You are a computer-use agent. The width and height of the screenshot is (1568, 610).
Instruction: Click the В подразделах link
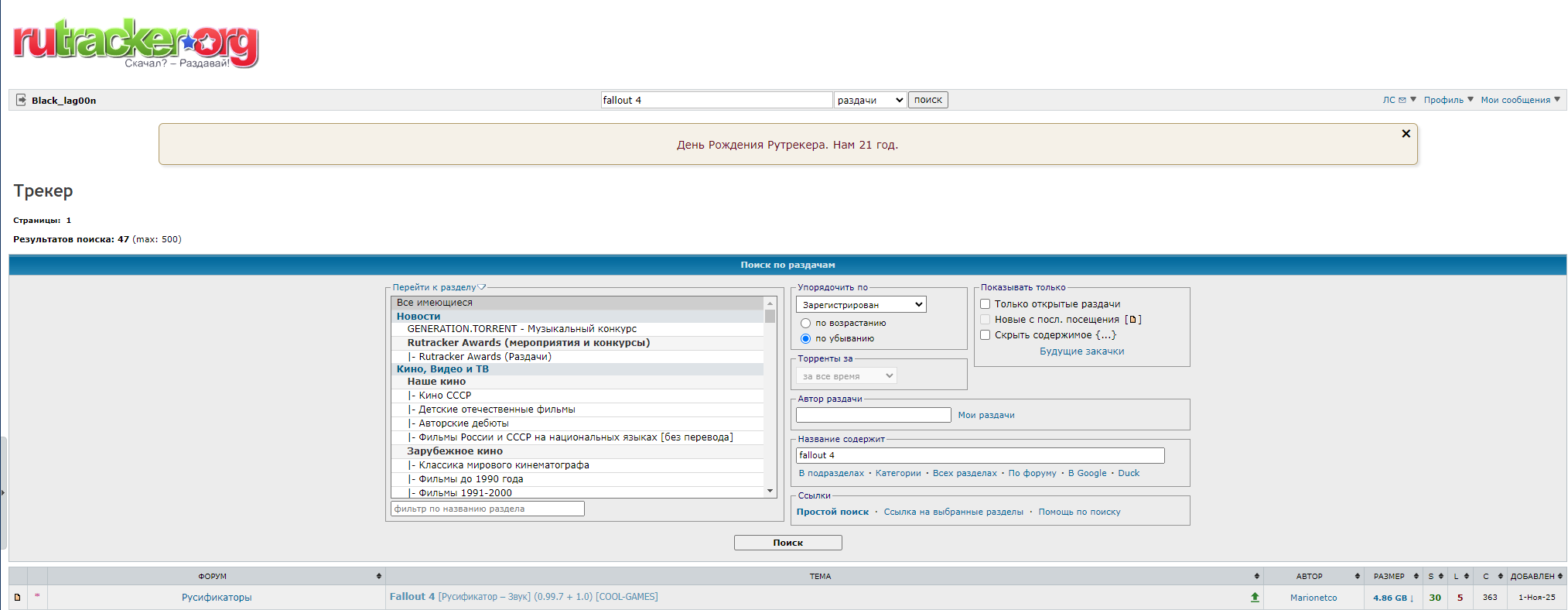(x=832, y=473)
